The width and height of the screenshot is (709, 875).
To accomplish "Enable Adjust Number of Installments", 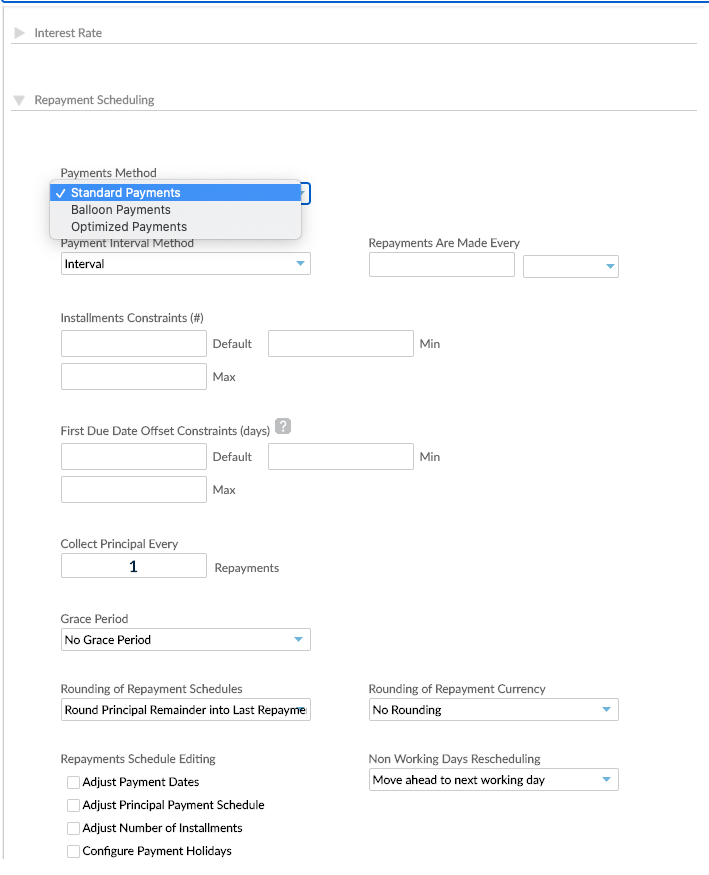I will (73, 828).
